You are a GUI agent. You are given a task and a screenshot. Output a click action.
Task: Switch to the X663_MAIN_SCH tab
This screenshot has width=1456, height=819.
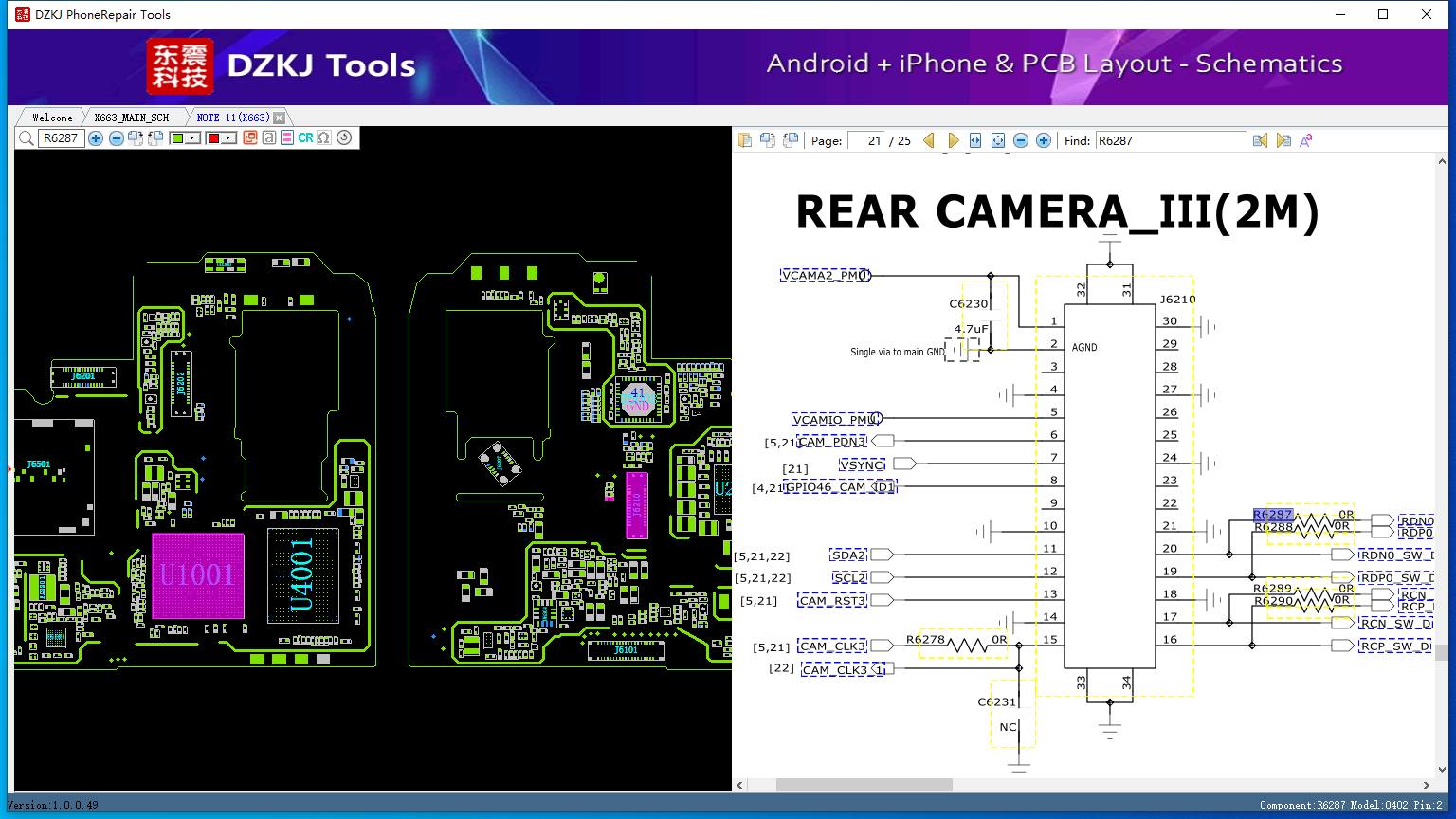click(x=133, y=117)
